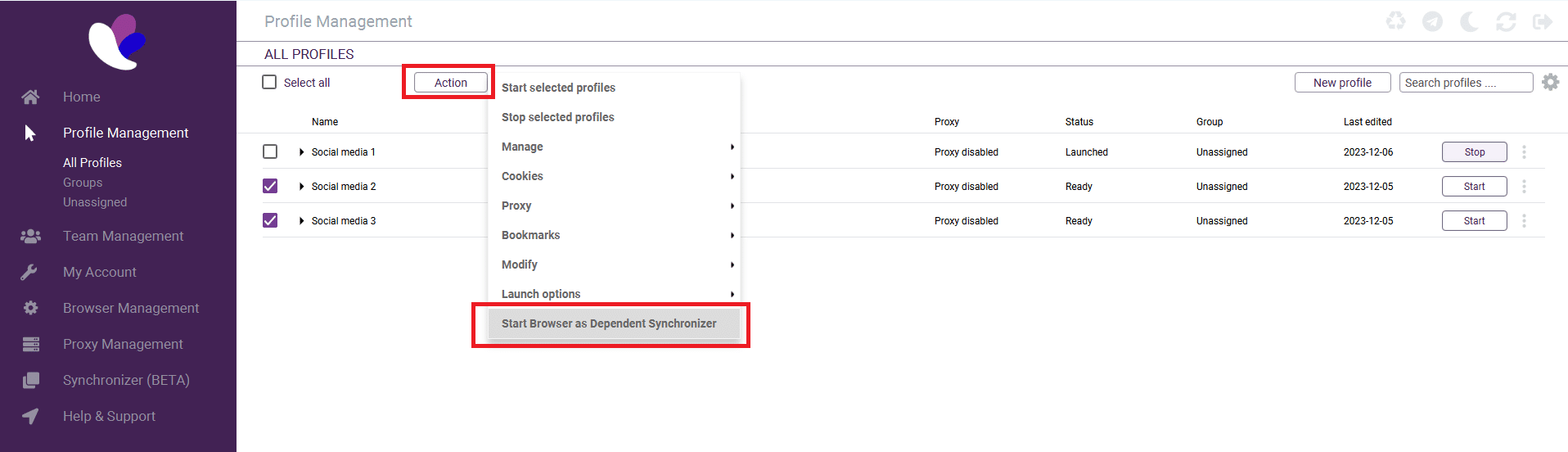Choose Start Browser as Dependent Synchronizer

click(609, 323)
